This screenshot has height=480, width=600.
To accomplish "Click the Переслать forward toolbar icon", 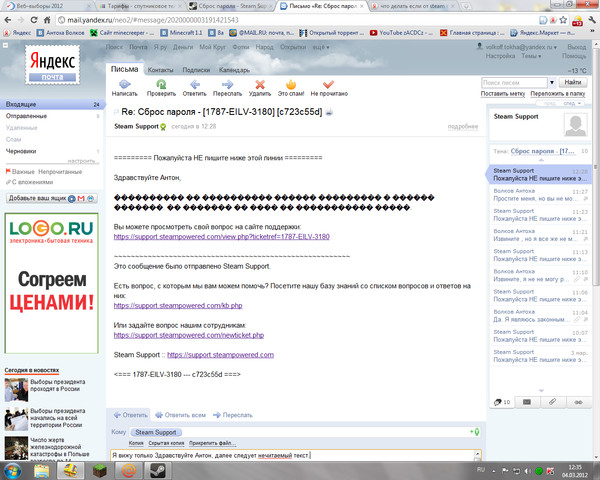I will pos(227,84).
